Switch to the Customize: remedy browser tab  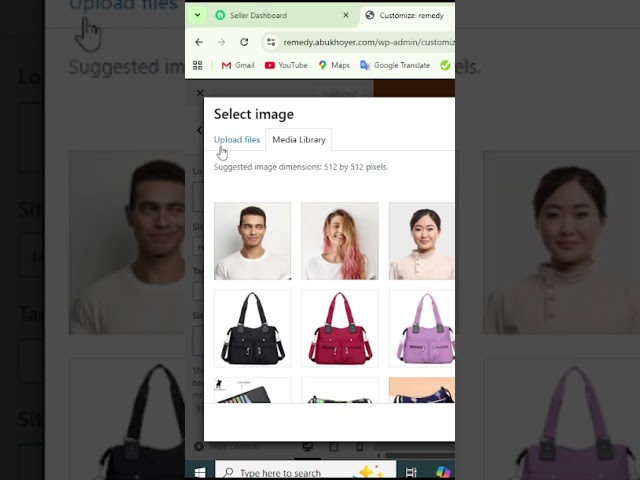pyautogui.click(x=406, y=16)
